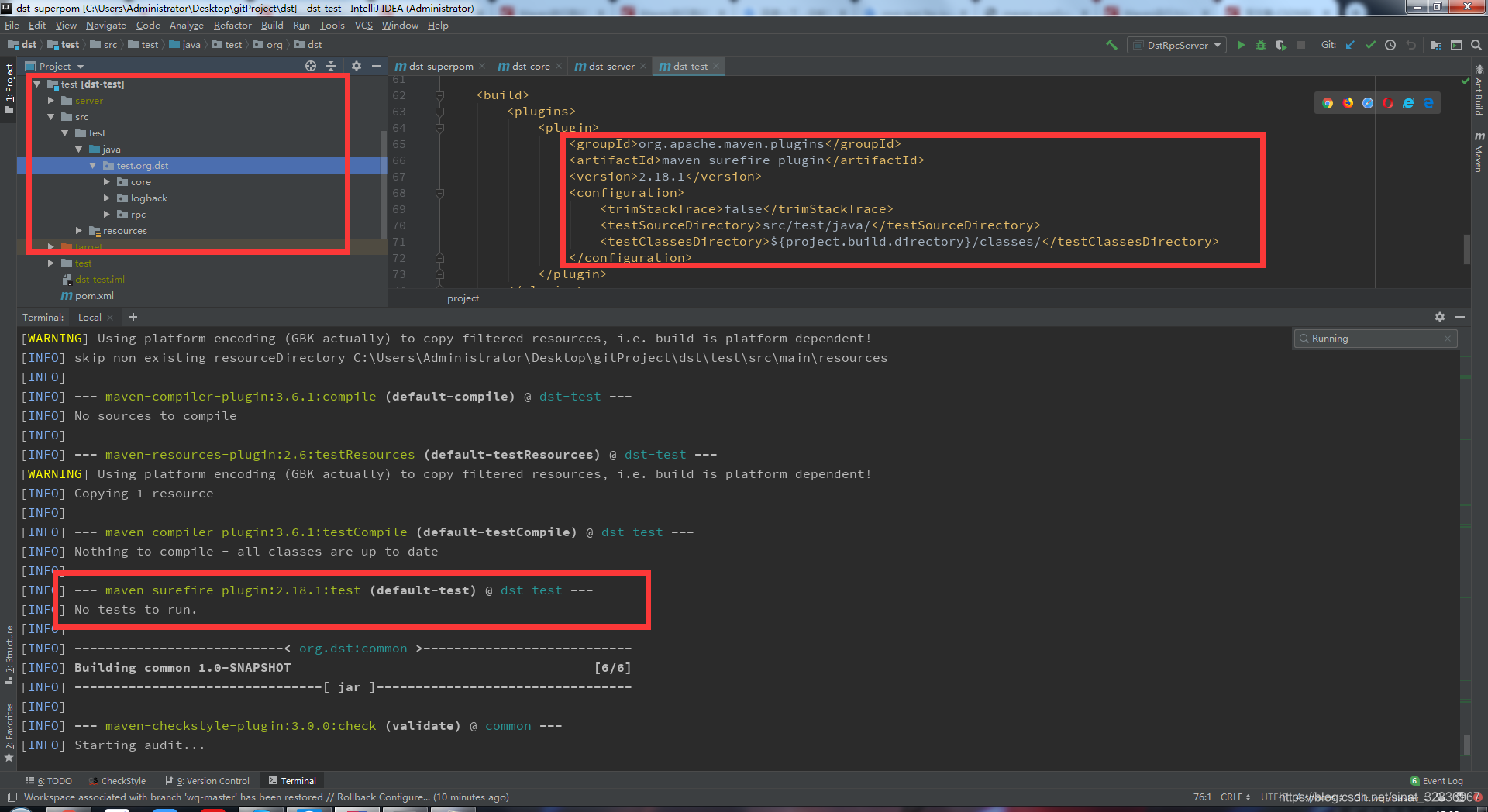The image size is (1488, 812).
Task: Click the Terminal tool window button
Action: pos(292,781)
